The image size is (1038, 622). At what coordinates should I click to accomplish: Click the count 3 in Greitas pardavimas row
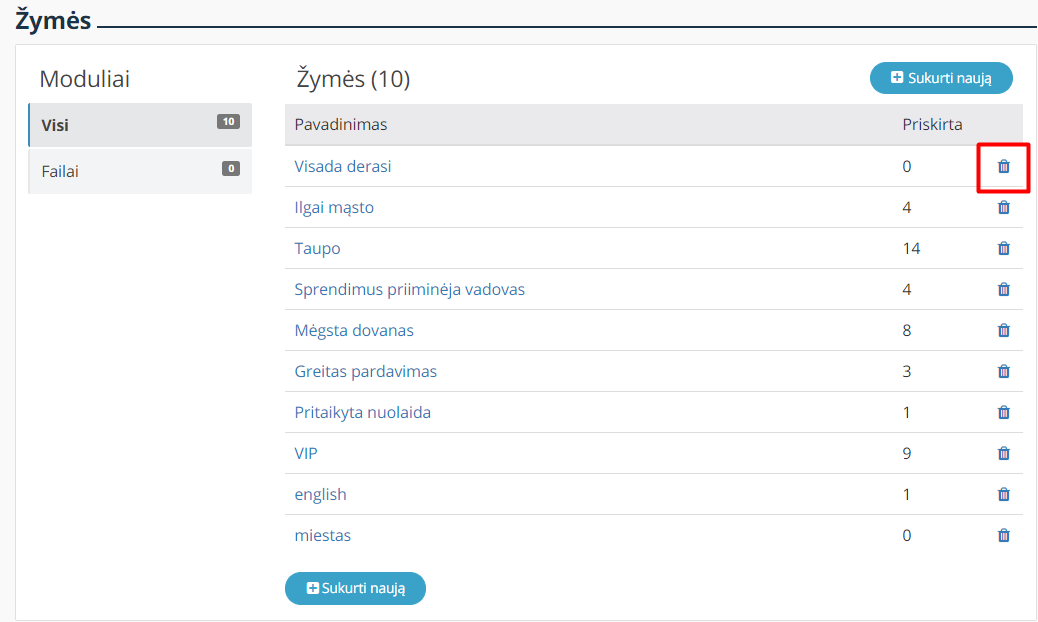coord(907,371)
